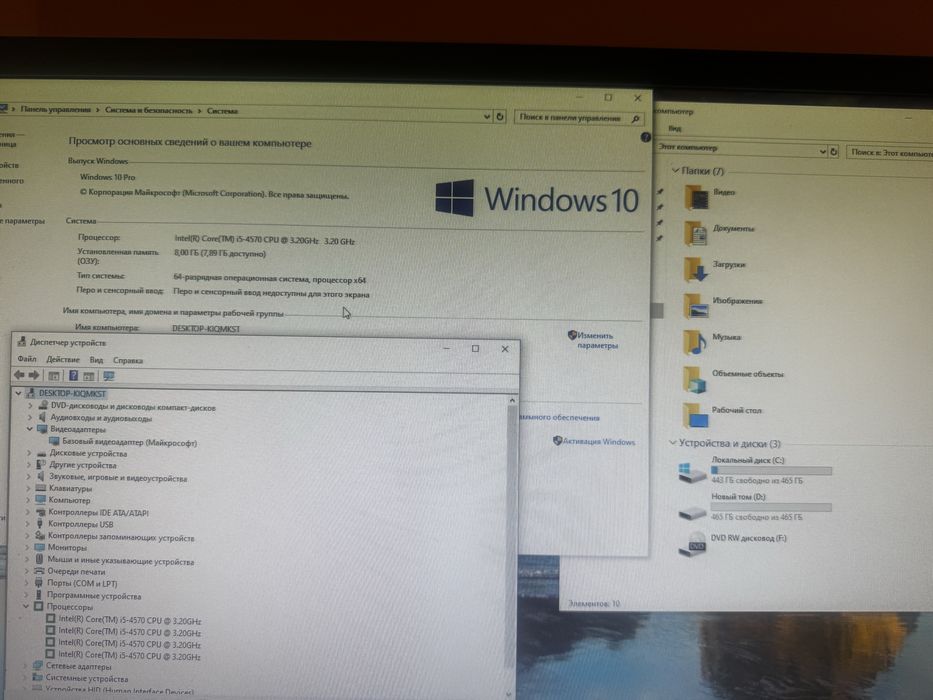Click the Новый том (D:) usage bar

point(771,507)
